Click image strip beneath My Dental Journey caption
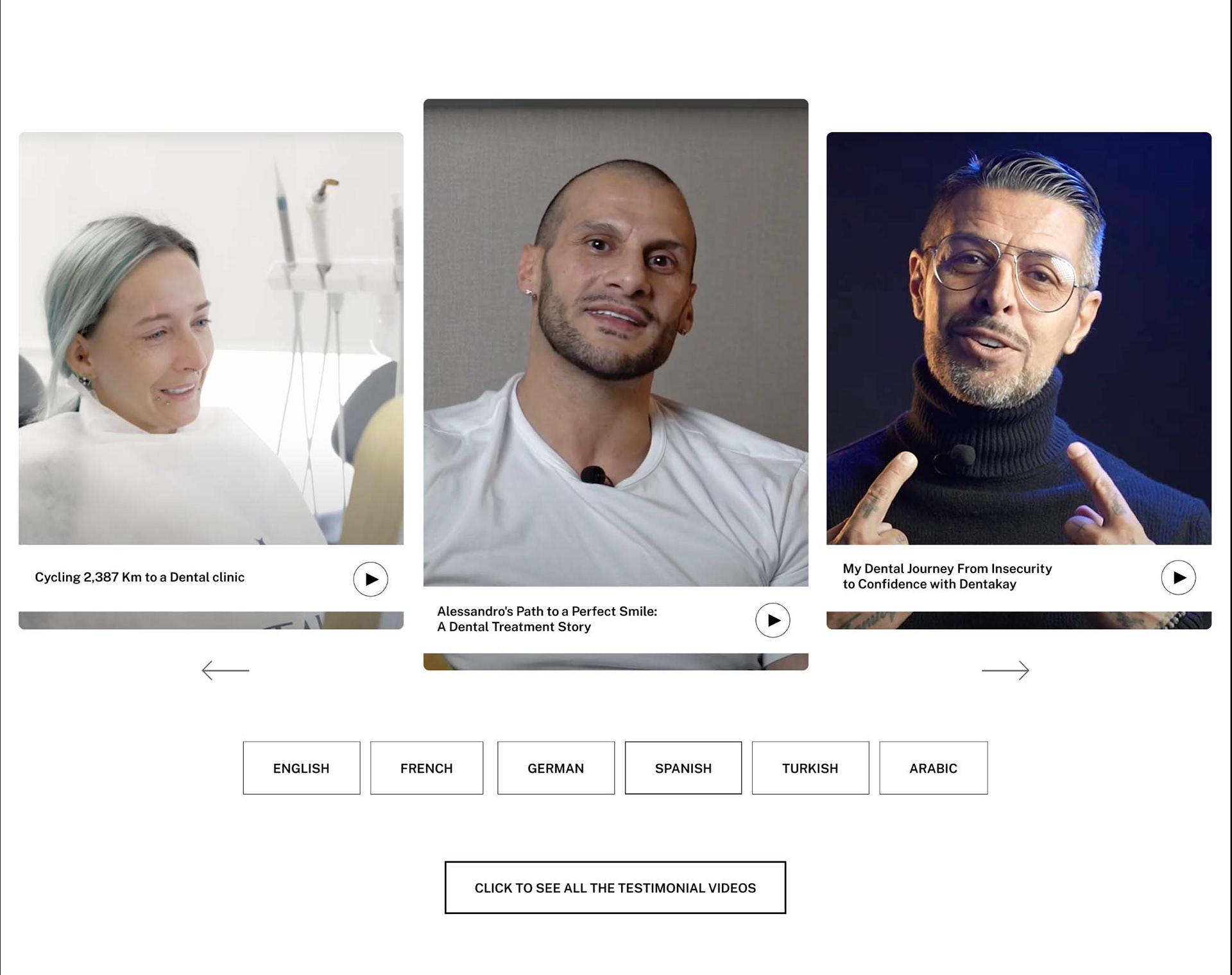This screenshot has width=1232, height=975. pos(1019,620)
